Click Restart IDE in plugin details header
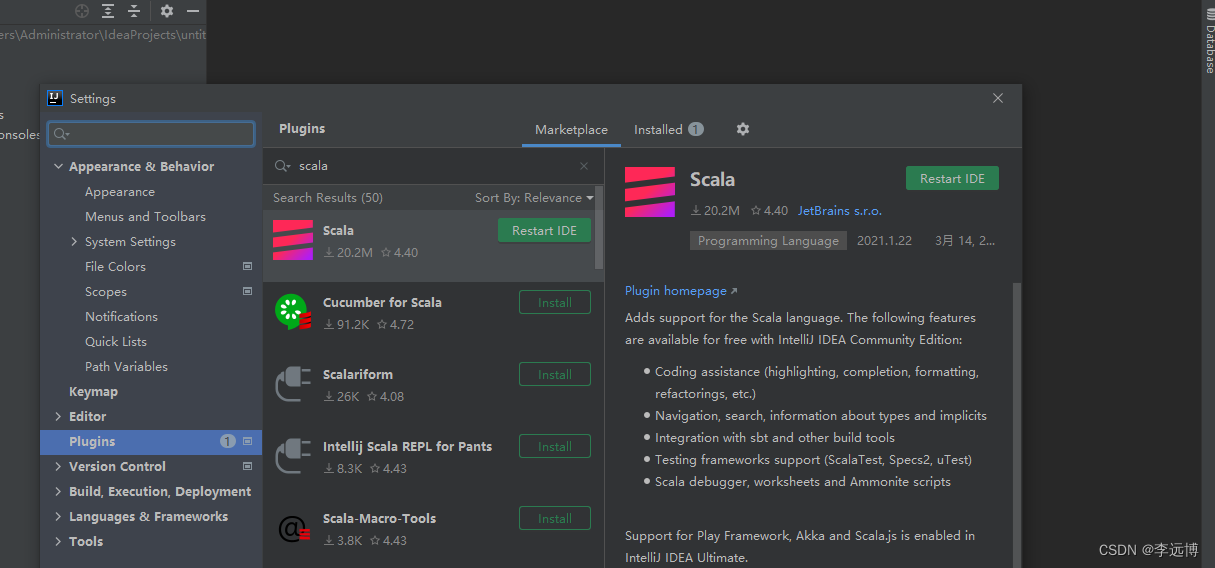 point(952,178)
